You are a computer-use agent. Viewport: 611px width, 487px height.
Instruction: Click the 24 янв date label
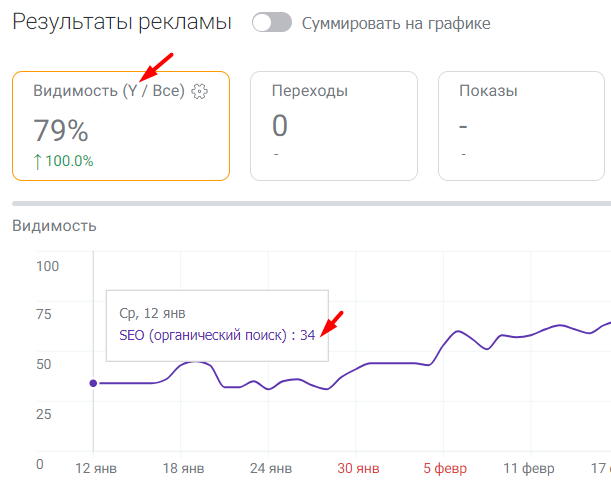coord(270,467)
